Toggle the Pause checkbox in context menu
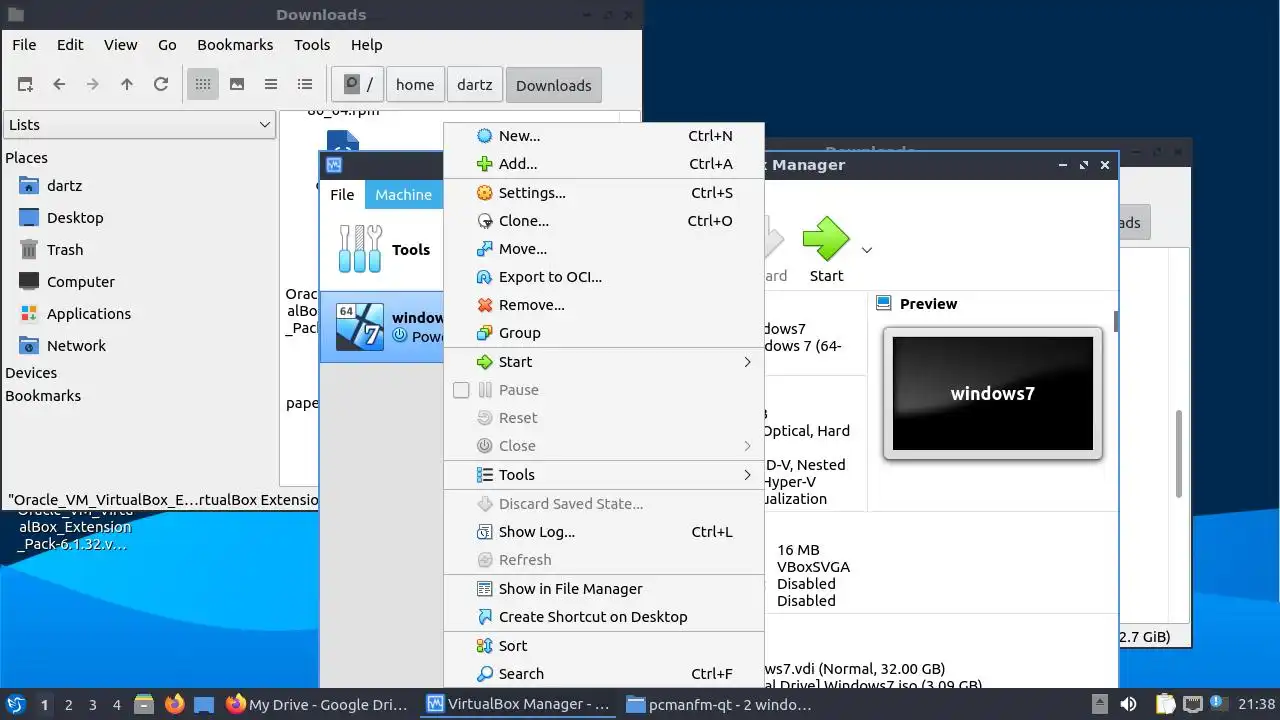 [x=461, y=390]
